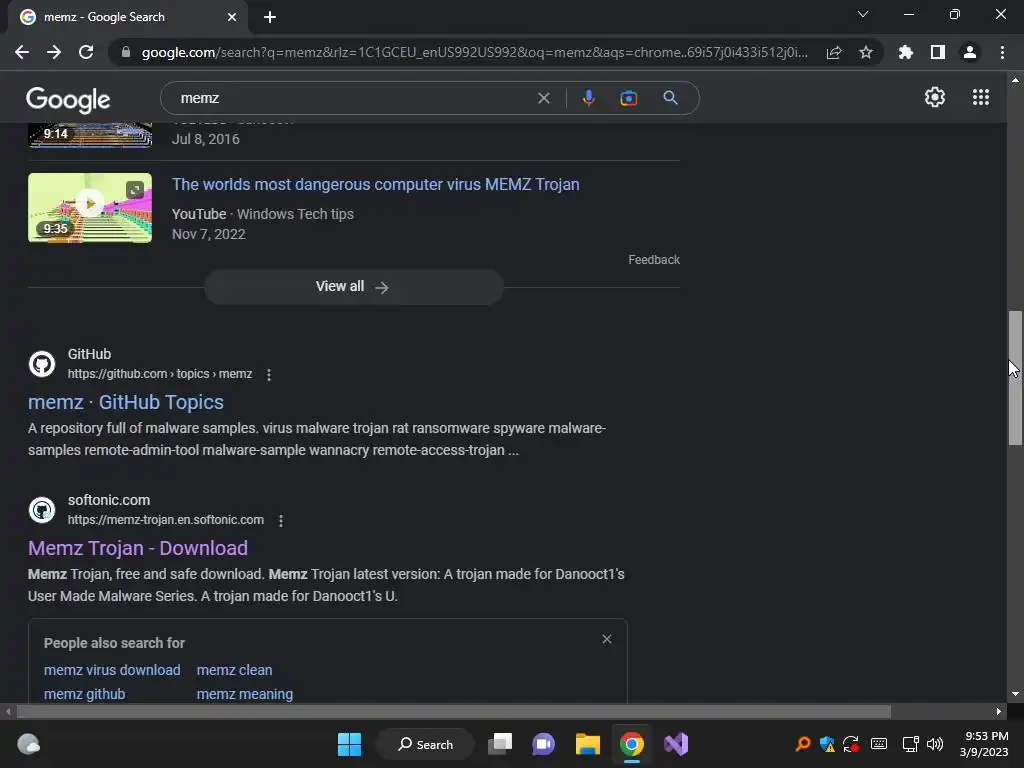Screen dimensions: 1024x768
Task: Reload the Google search page
Action: tap(86, 52)
